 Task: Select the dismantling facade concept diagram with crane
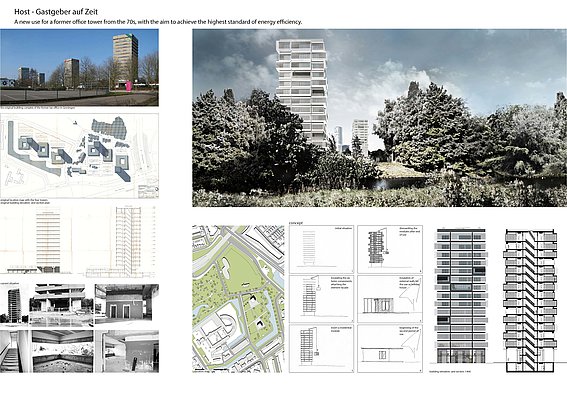click(390, 249)
